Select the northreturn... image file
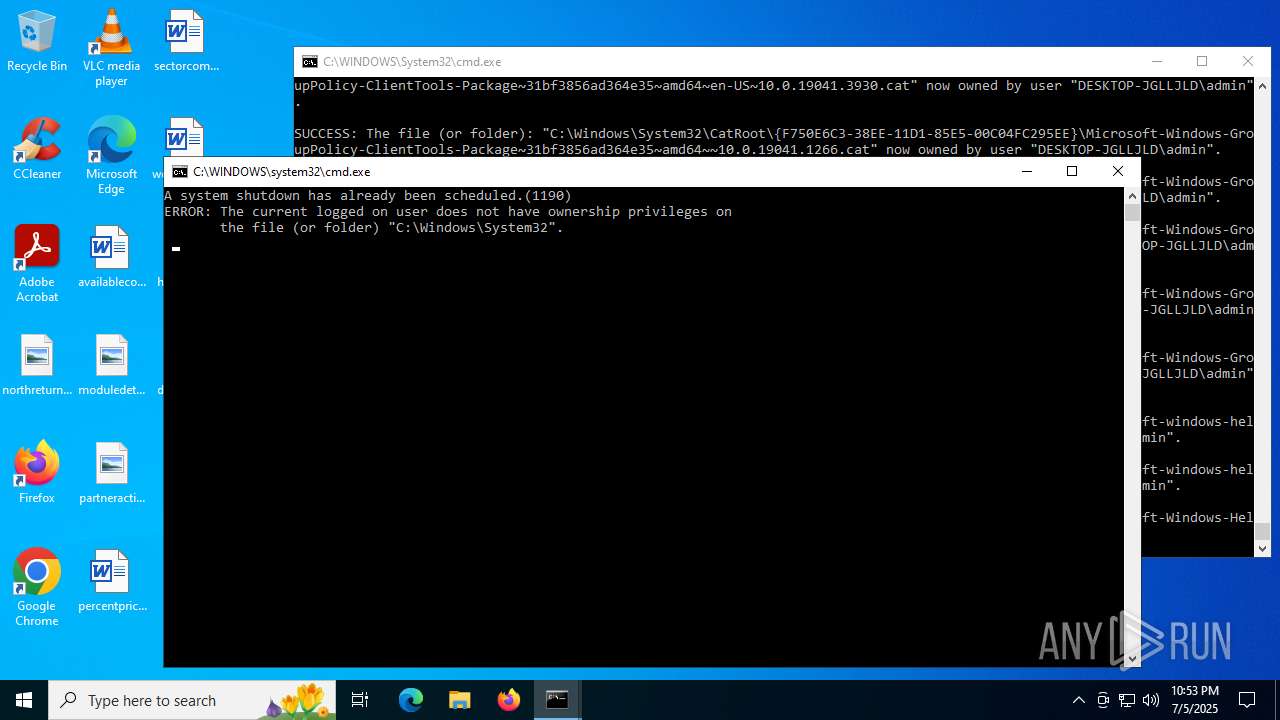 pos(37,365)
